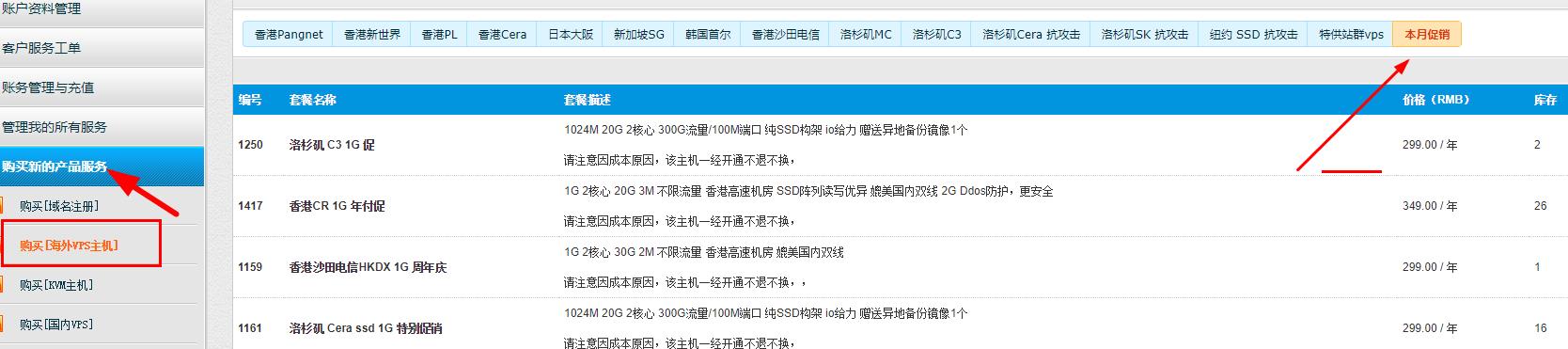Viewport: 1568px width, 349px height.
Task: Click 洛杉矶 Cera ssd 1G 特别促销 name
Action: [366, 328]
